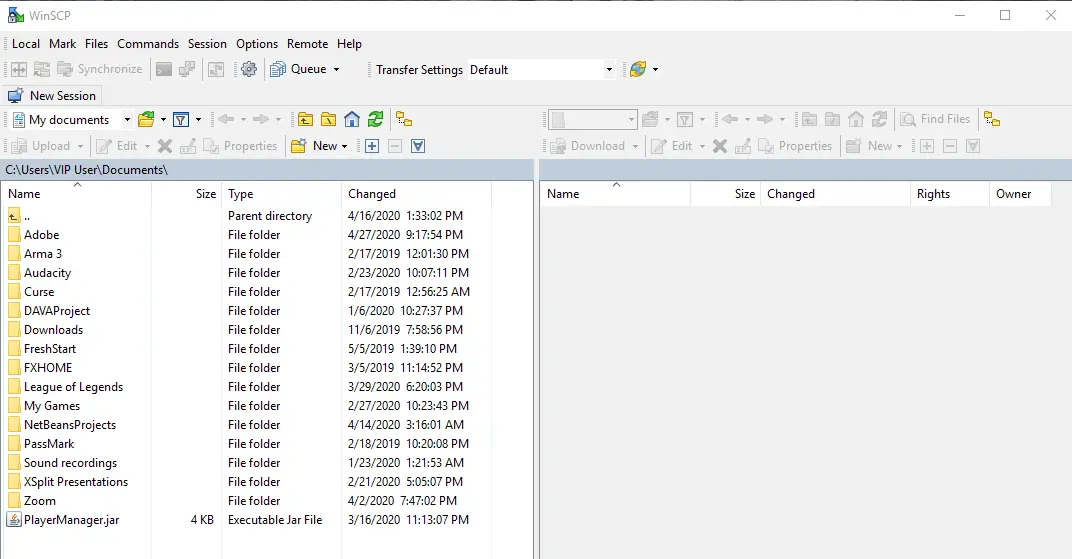Go to local root directory icon
Viewport: 1072px width, 559px height.
pyautogui.click(x=328, y=119)
